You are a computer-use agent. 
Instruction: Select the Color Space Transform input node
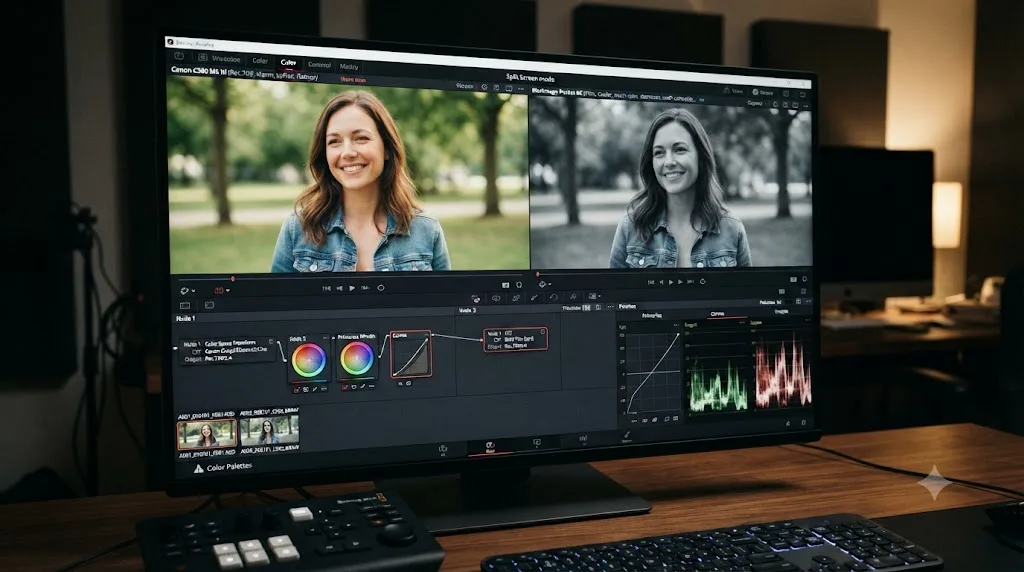click(227, 351)
